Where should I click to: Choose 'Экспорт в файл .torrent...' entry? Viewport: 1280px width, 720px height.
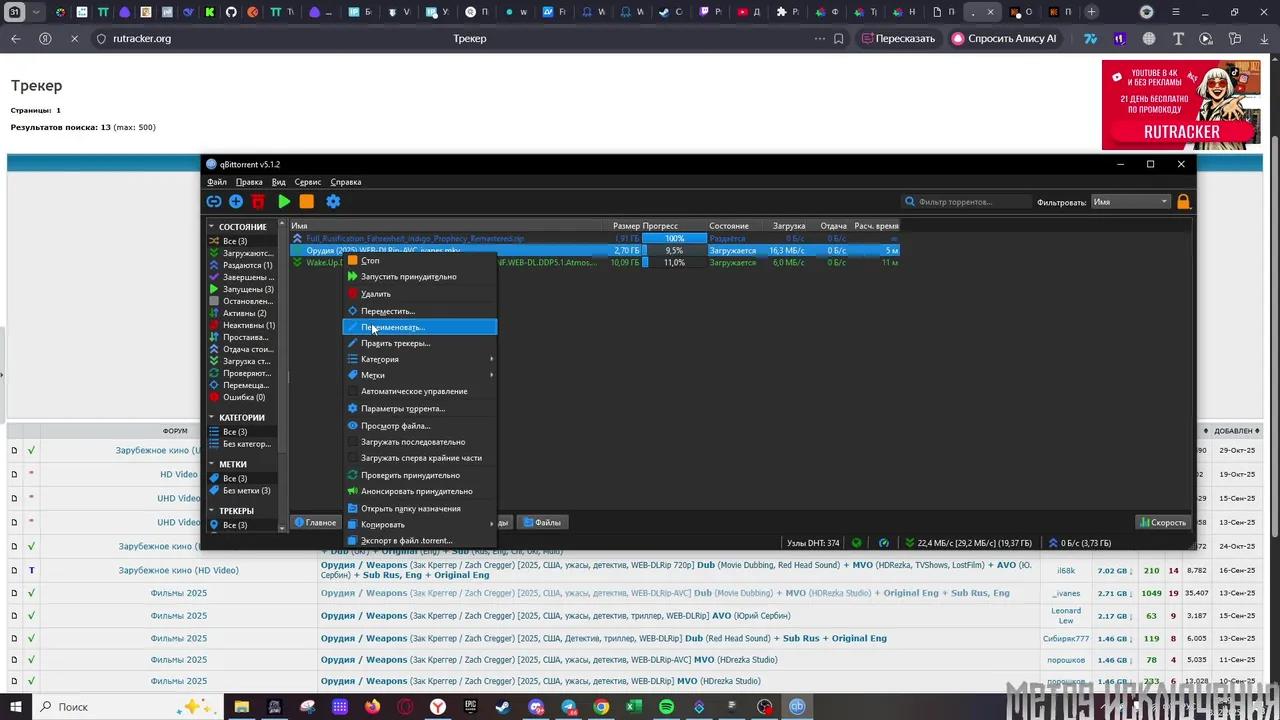pos(420,540)
